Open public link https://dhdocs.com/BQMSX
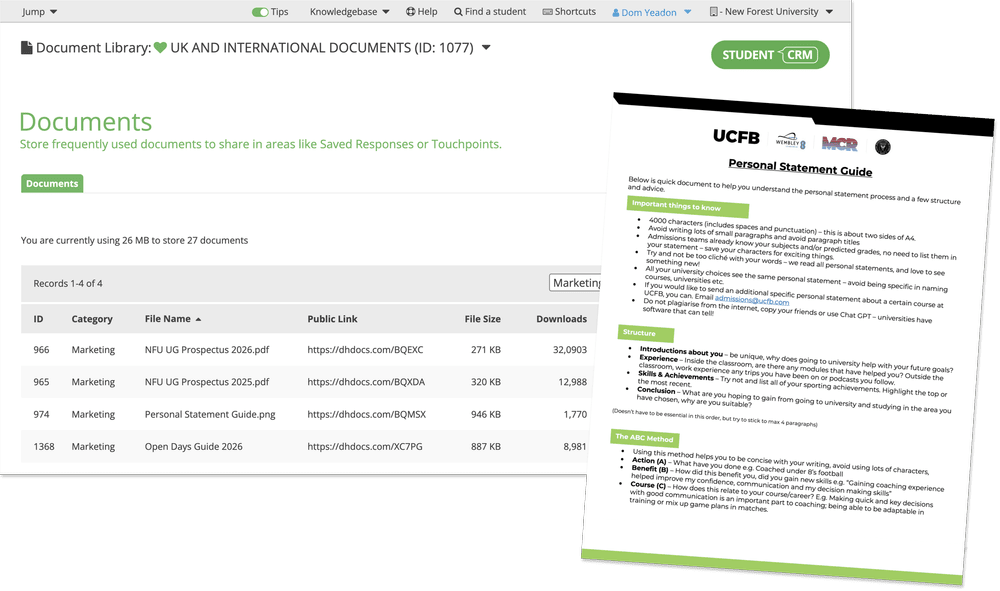 pyautogui.click(x=367, y=414)
